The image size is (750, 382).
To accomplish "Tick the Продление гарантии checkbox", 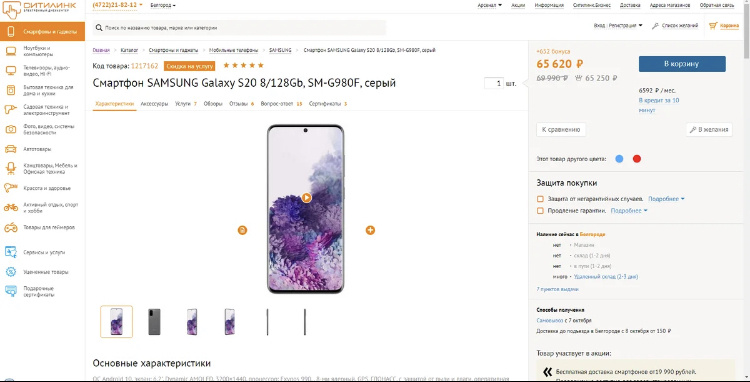I will (x=540, y=211).
